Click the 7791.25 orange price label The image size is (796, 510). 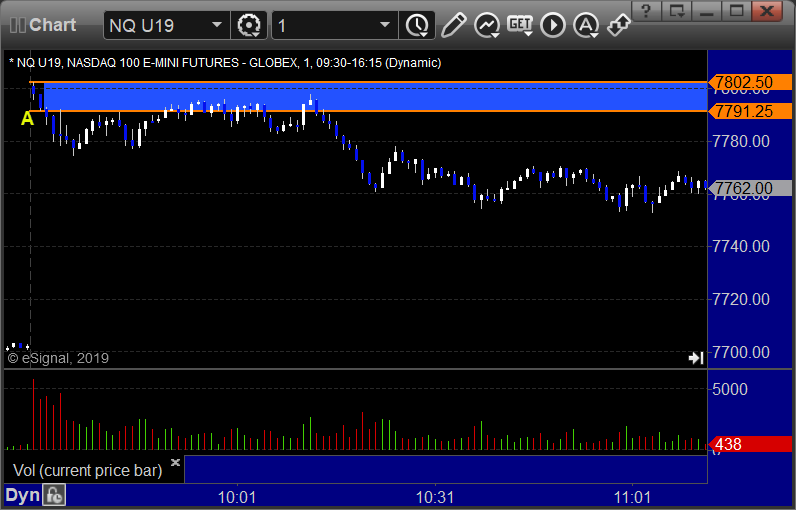[x=750, y=111]
